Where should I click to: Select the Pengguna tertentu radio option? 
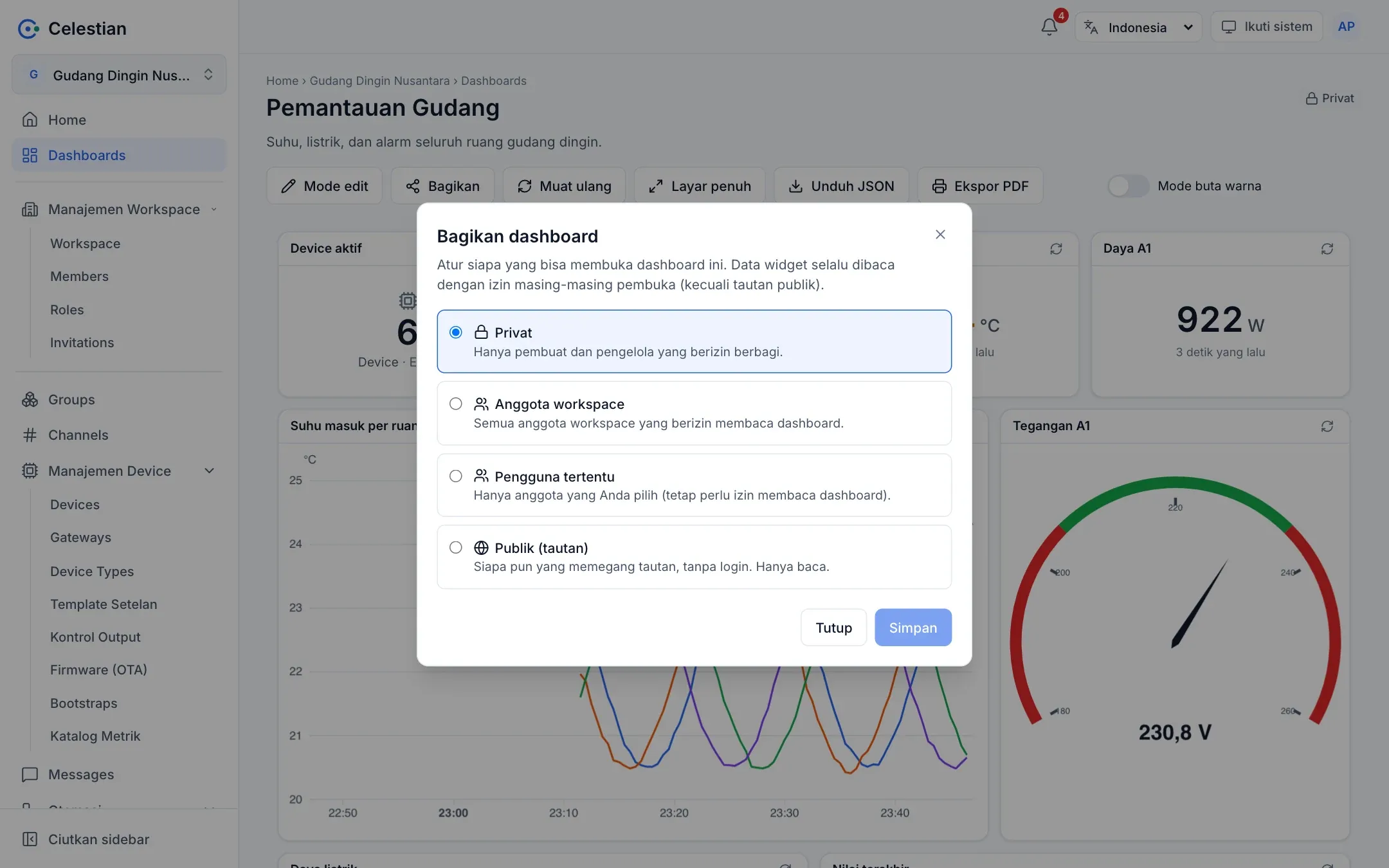[x=455, y=476]
